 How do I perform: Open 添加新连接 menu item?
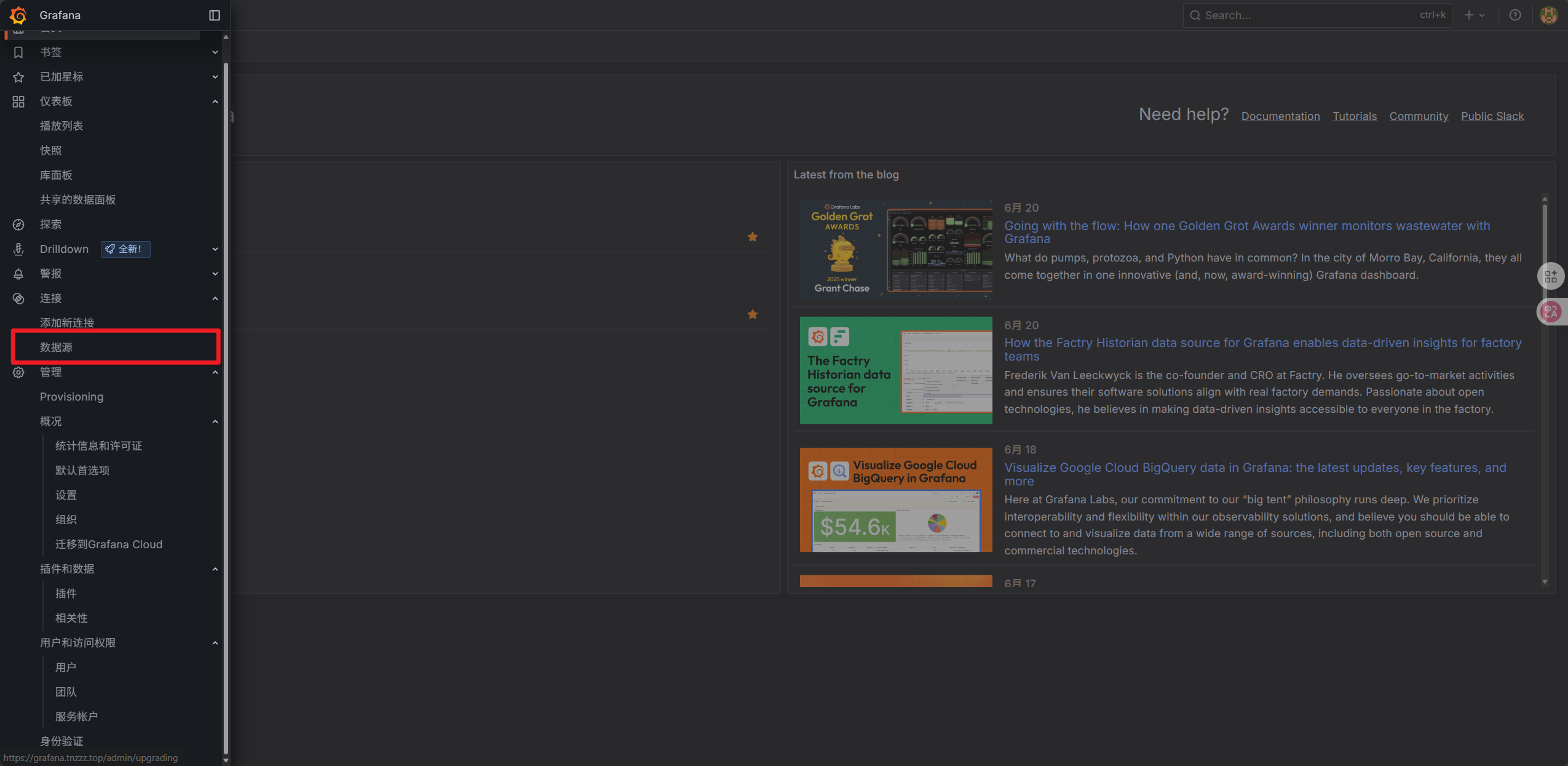[67, 323]
